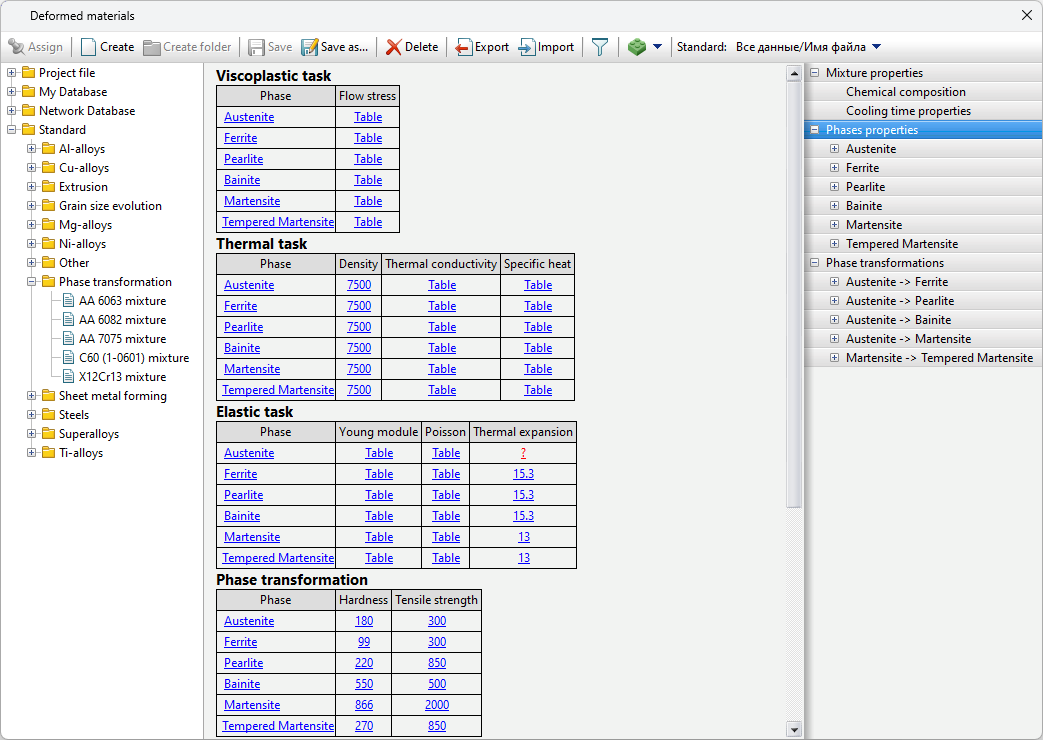Screen dimensions: 1043x740
Task: Click the Export icon in toolbar
Action: [464, 47]
